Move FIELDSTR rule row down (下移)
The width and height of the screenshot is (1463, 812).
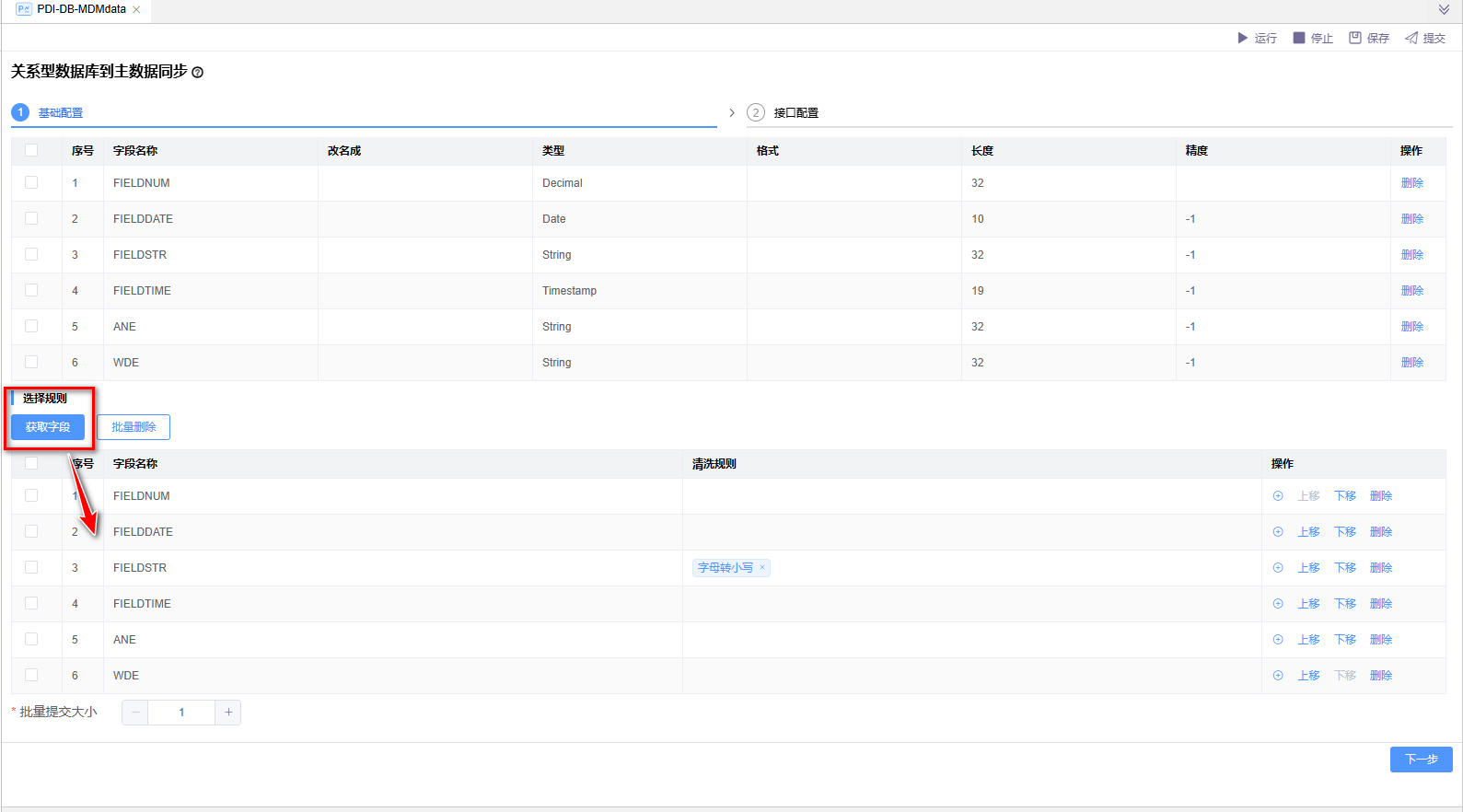[x=1345, y=568]
